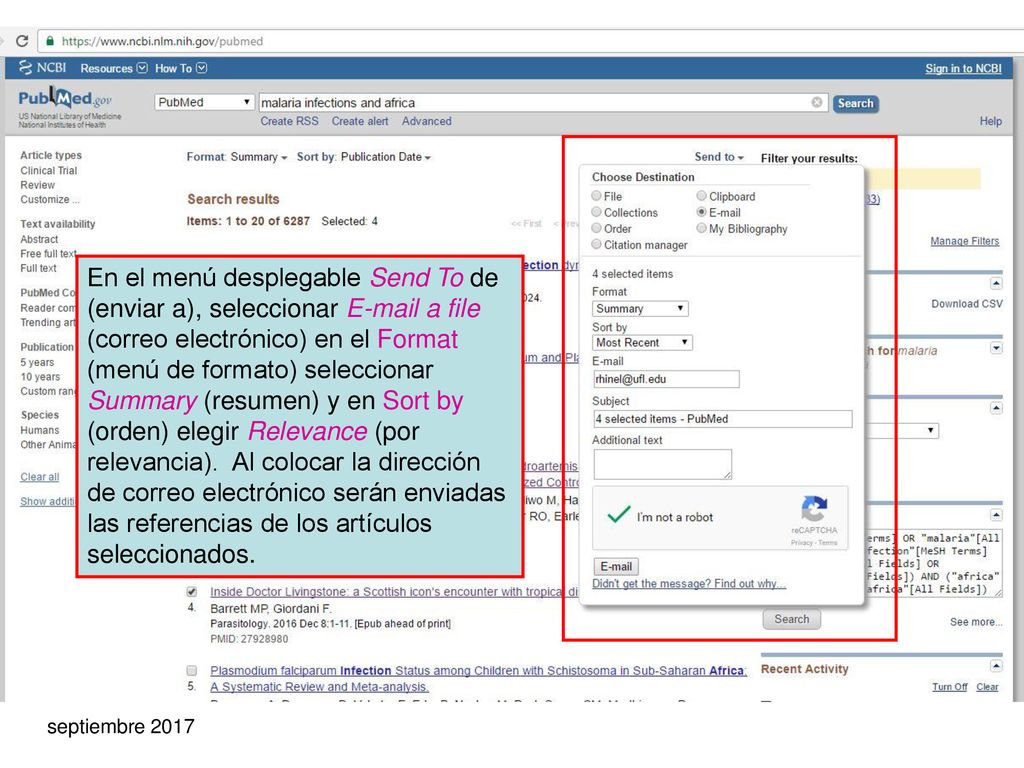This screenshot has height=768, width=1024.
Task: Click the green padlock security icon
Action: click(50, 41)
